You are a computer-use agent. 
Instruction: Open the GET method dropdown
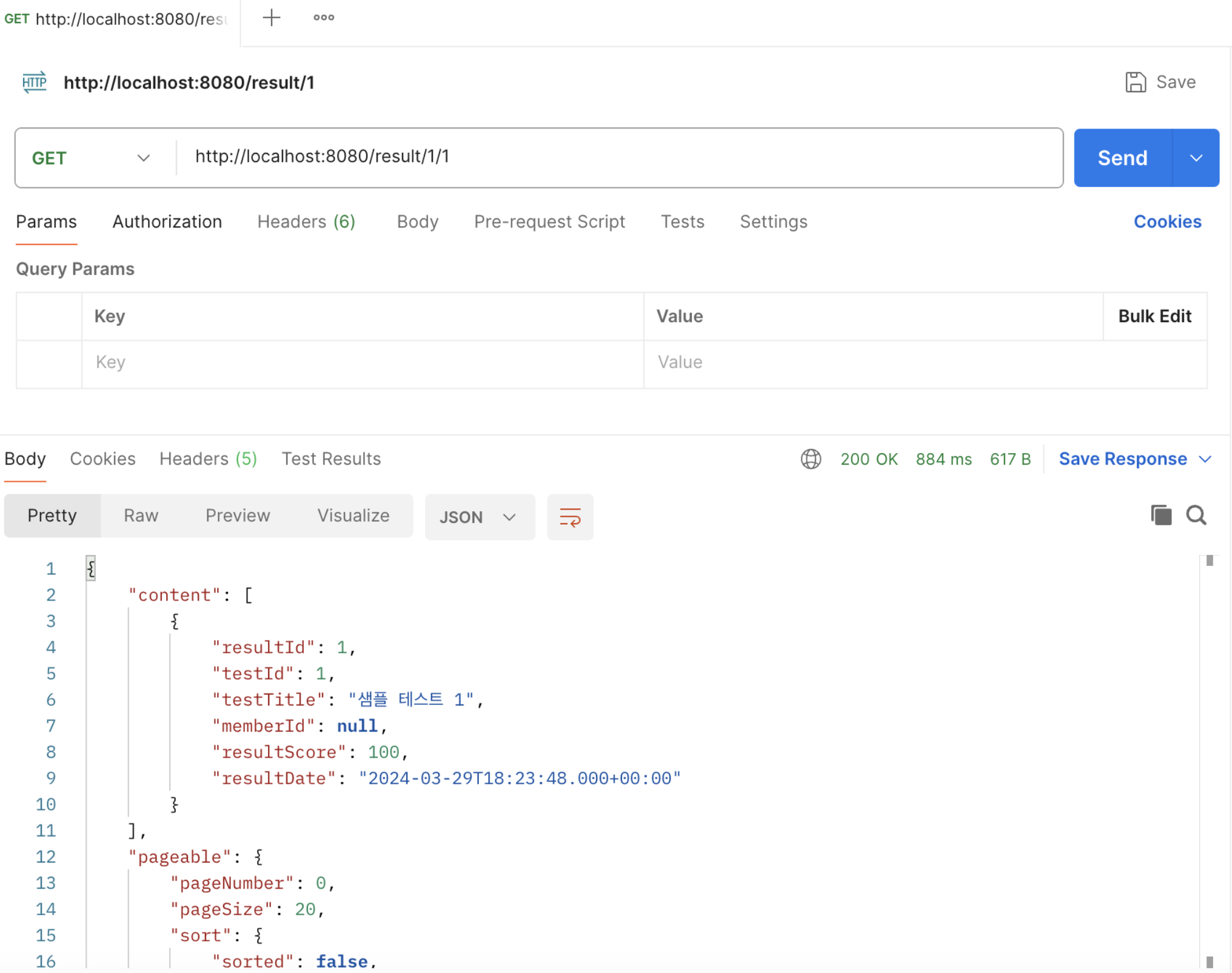click(92, 158)
